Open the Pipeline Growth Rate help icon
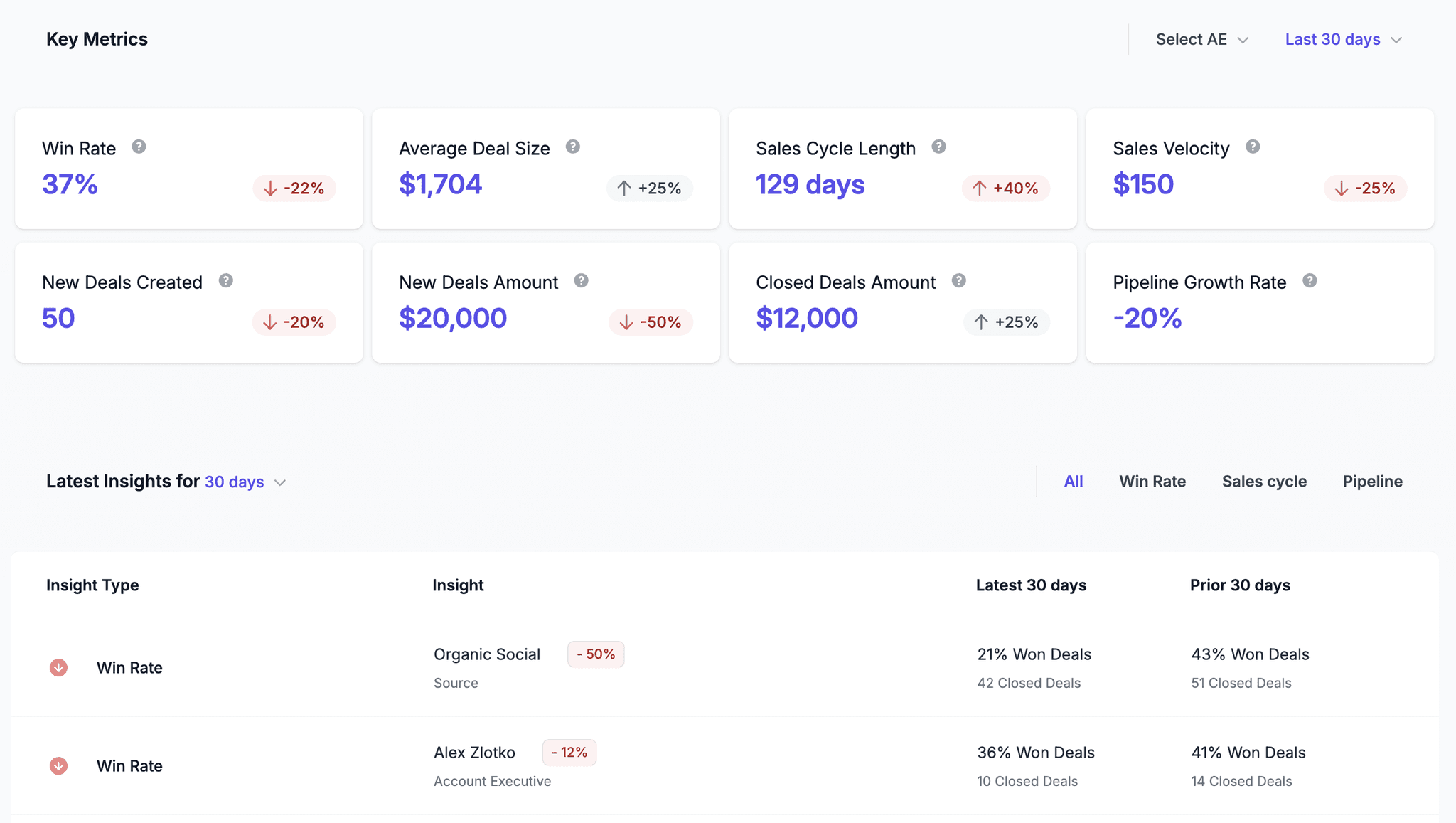 point(1311,280)
